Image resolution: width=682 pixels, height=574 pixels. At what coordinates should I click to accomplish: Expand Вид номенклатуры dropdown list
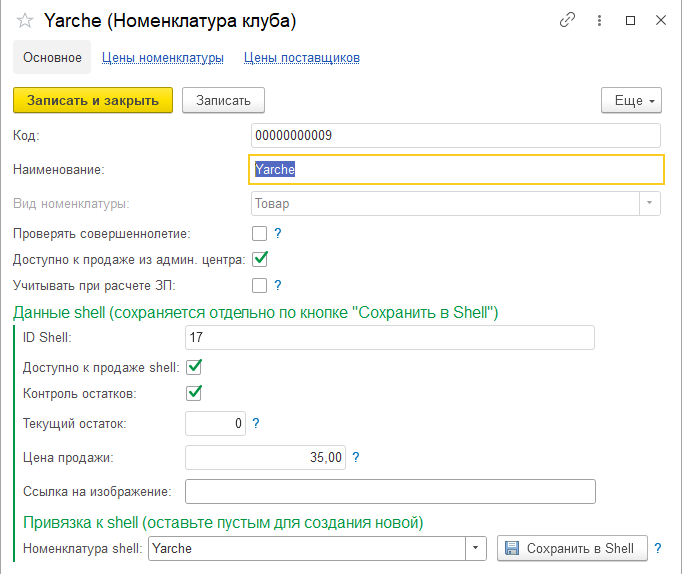650,203
